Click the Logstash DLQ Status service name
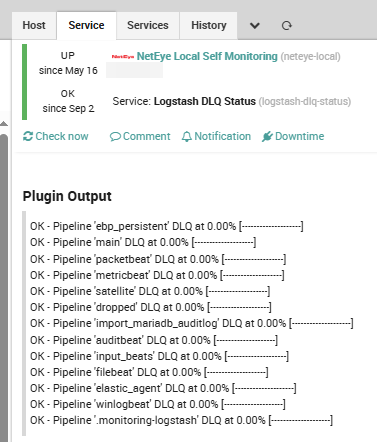Screen dimensions: 377x442 [205, 101]
